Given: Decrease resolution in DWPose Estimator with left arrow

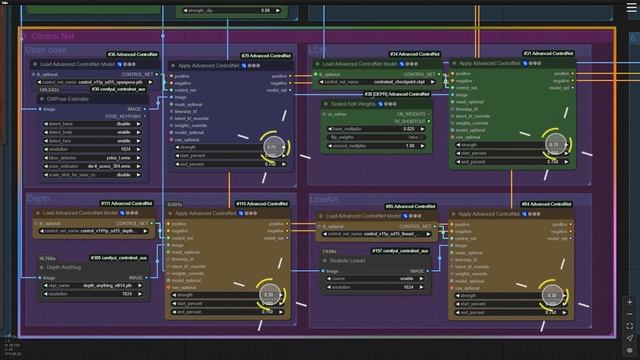Looking at the screenshot, I should coord(46,149).
